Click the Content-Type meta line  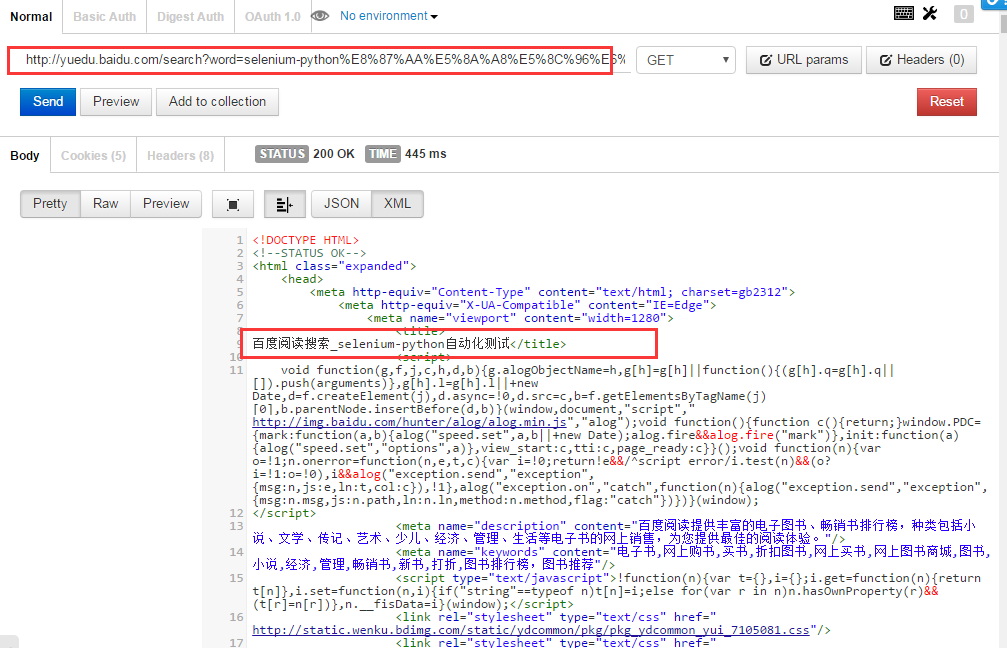point(552,292)
